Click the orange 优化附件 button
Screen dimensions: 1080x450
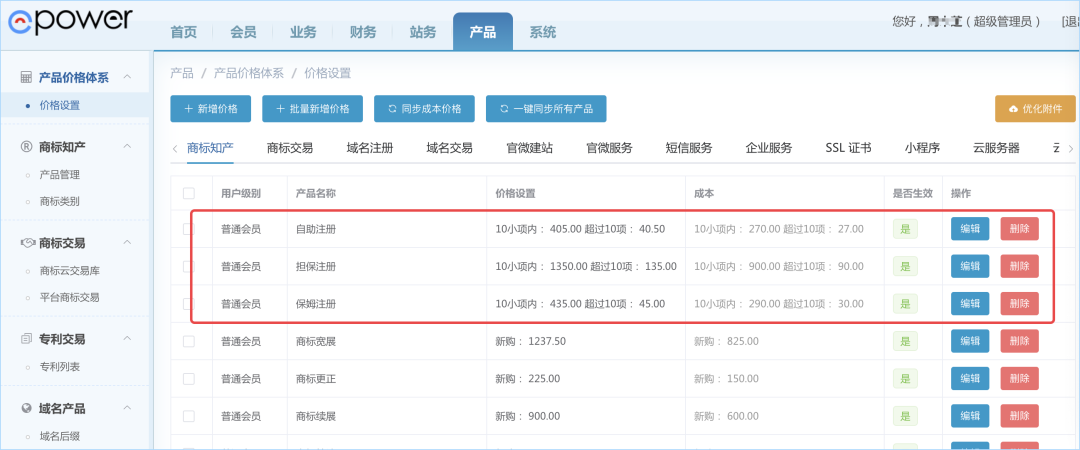click(x=1035, y=109)
